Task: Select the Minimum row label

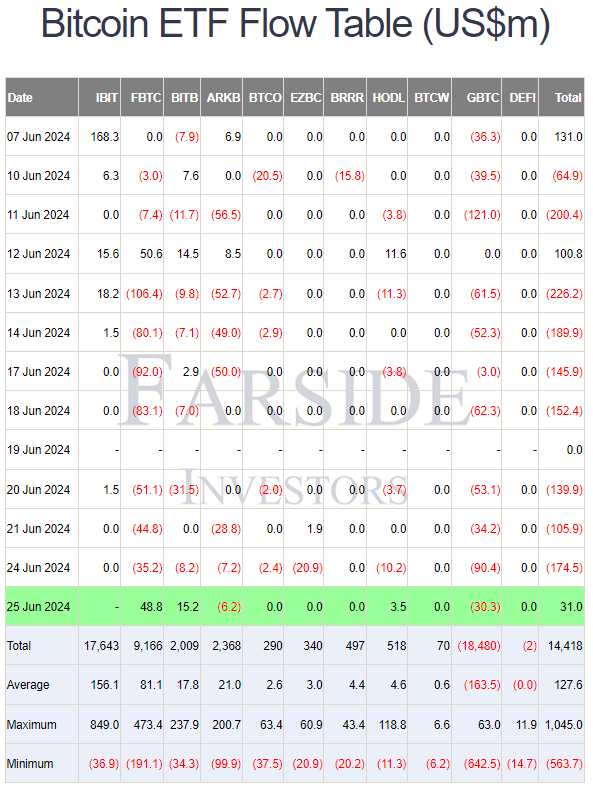Action: point(30,764)
